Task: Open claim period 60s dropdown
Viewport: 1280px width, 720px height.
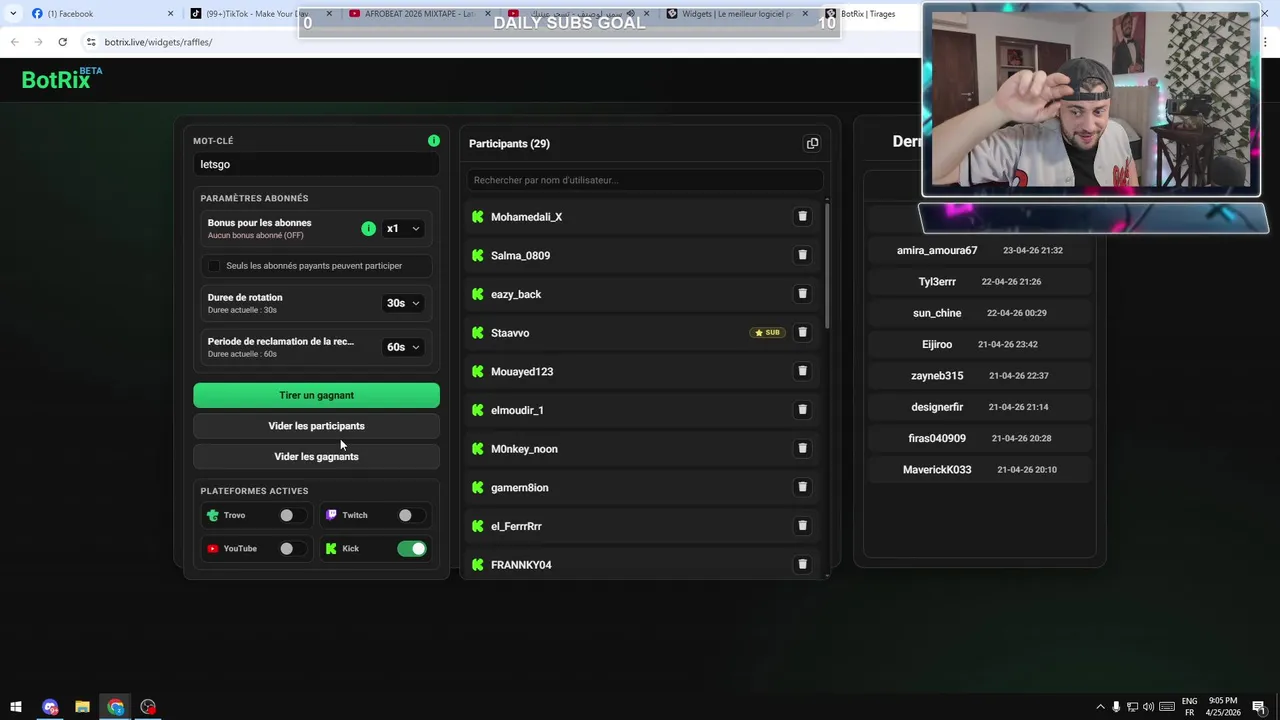Action: tap(404, 347)
